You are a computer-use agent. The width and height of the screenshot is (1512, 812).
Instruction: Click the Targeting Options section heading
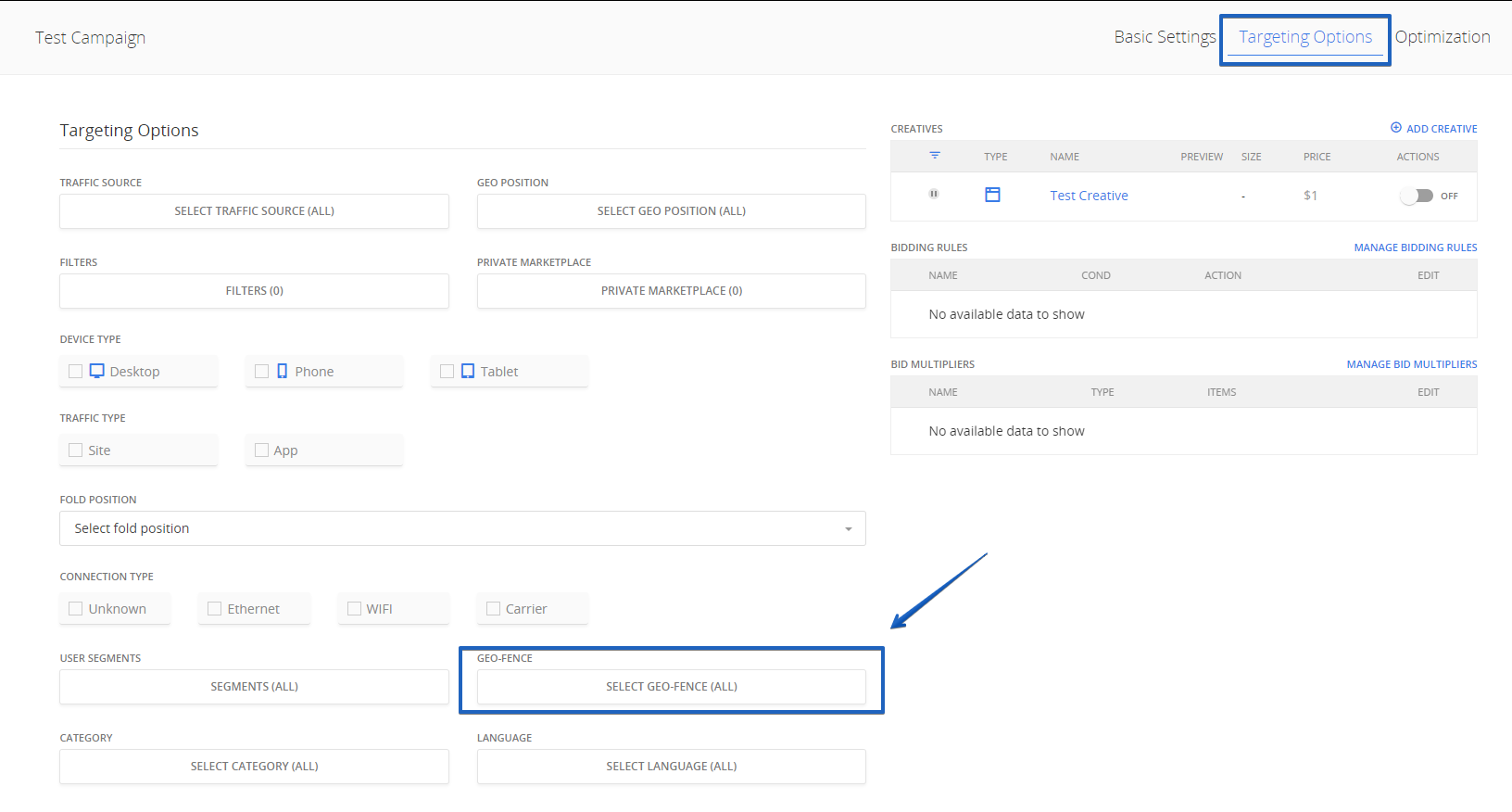[130, 131]
